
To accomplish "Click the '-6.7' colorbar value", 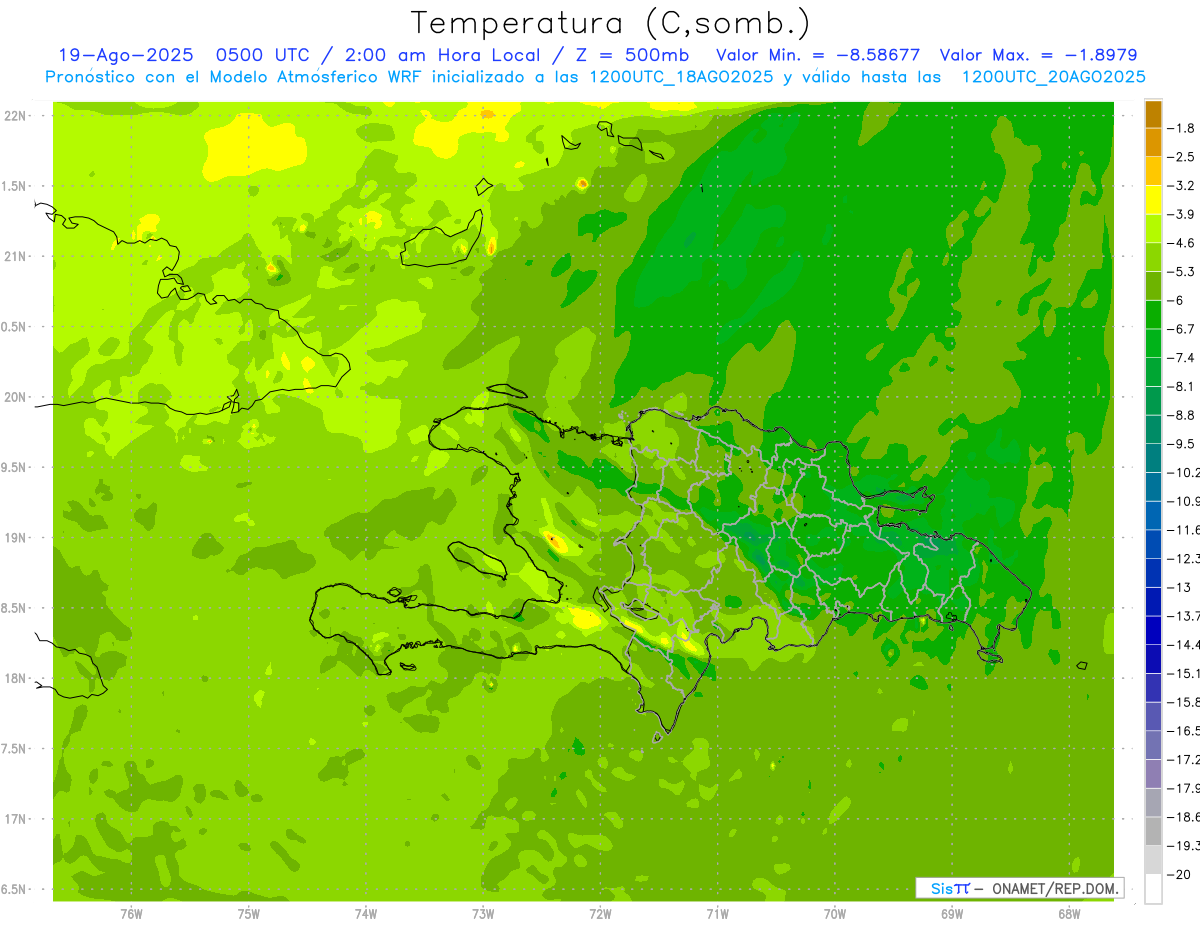I will point(1183,329).
